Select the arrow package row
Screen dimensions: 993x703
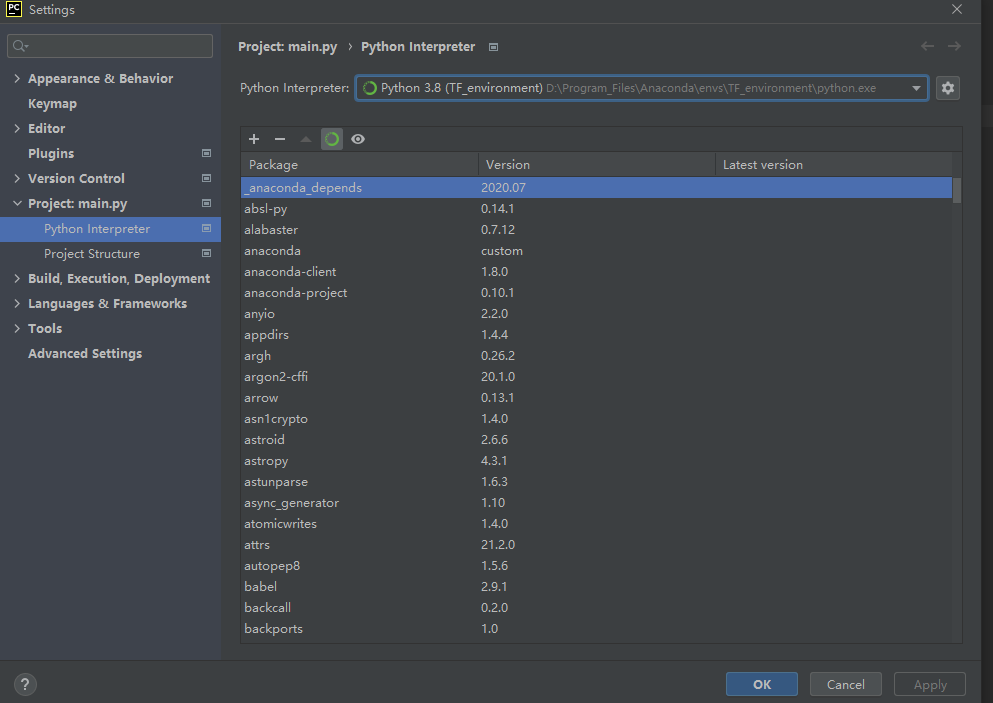597,398
